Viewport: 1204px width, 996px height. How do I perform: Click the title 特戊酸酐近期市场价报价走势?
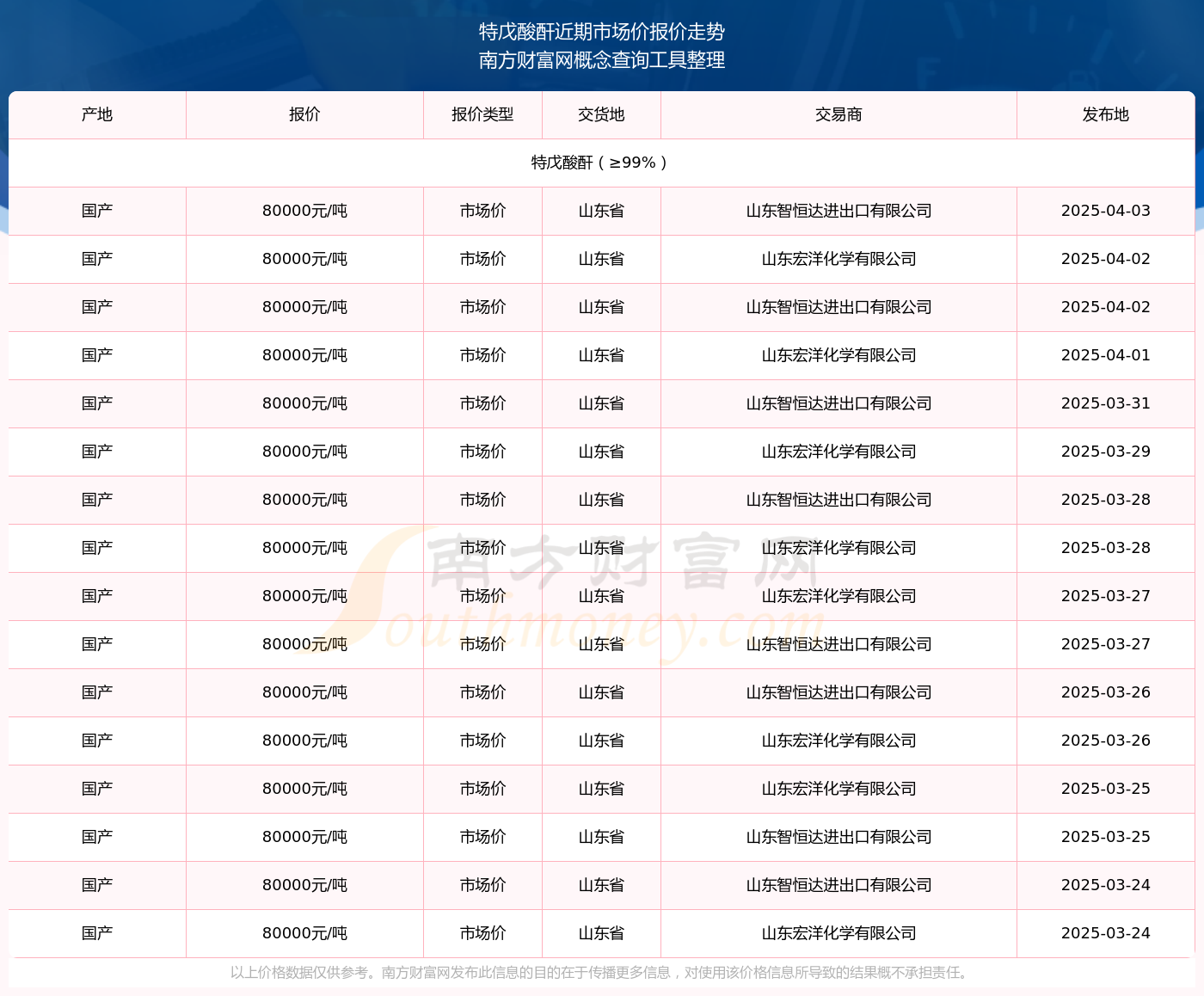(602, 32)
